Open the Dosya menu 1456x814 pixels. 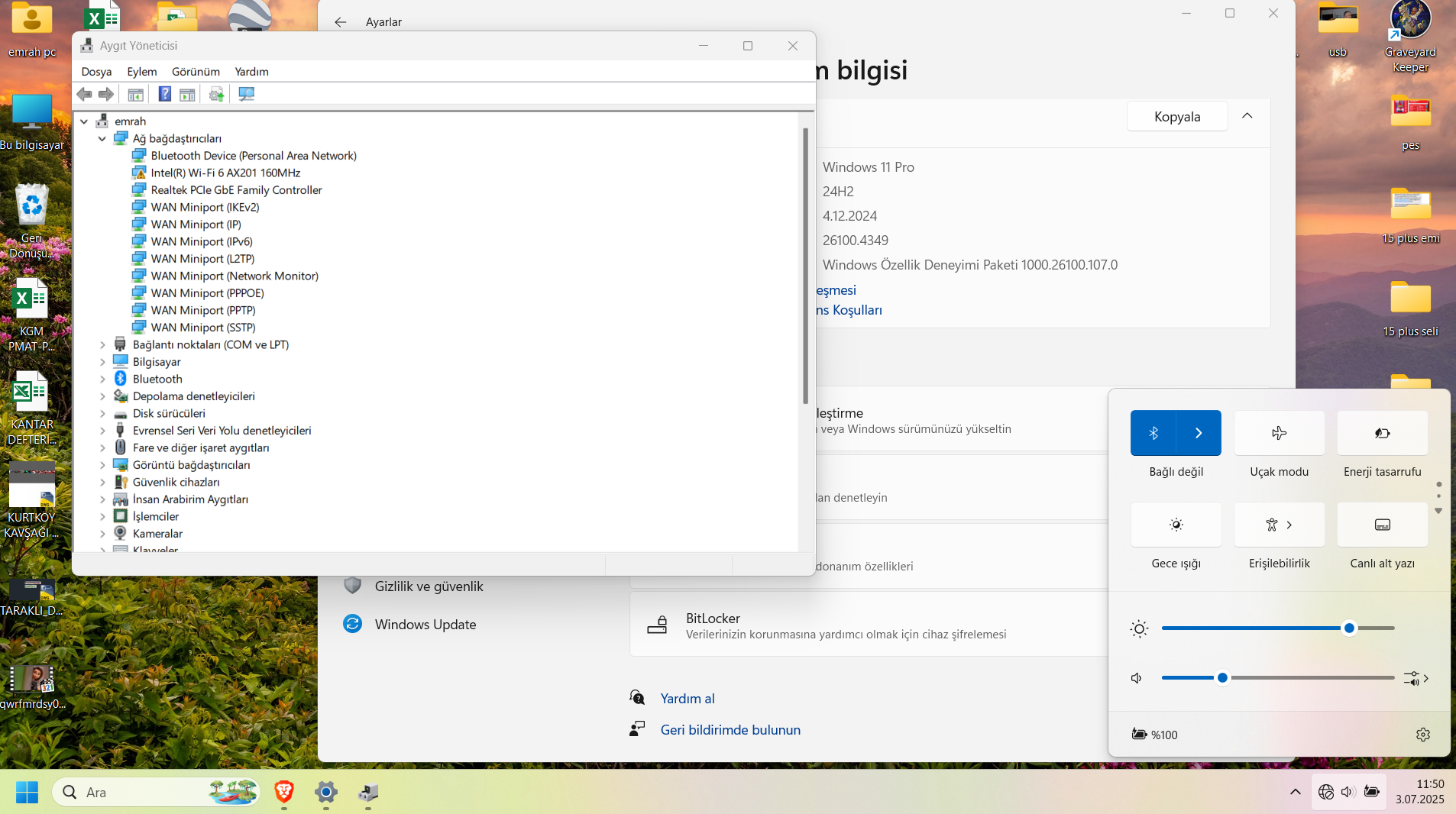pyautogui.click(x=96, y=72)
